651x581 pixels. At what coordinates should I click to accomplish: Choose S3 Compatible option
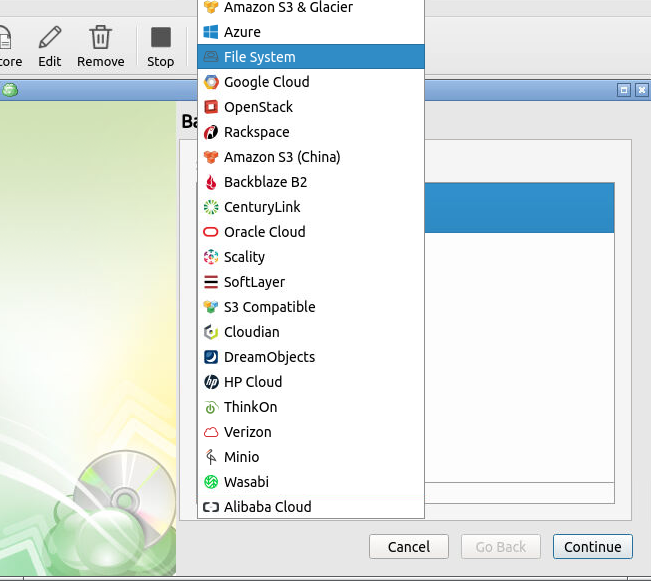coord(311,307)
